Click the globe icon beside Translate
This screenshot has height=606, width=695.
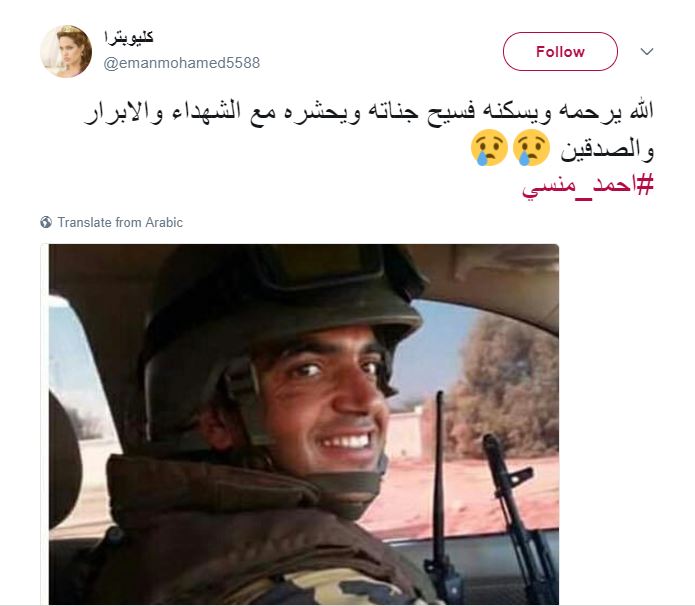(x=46, y=222)
